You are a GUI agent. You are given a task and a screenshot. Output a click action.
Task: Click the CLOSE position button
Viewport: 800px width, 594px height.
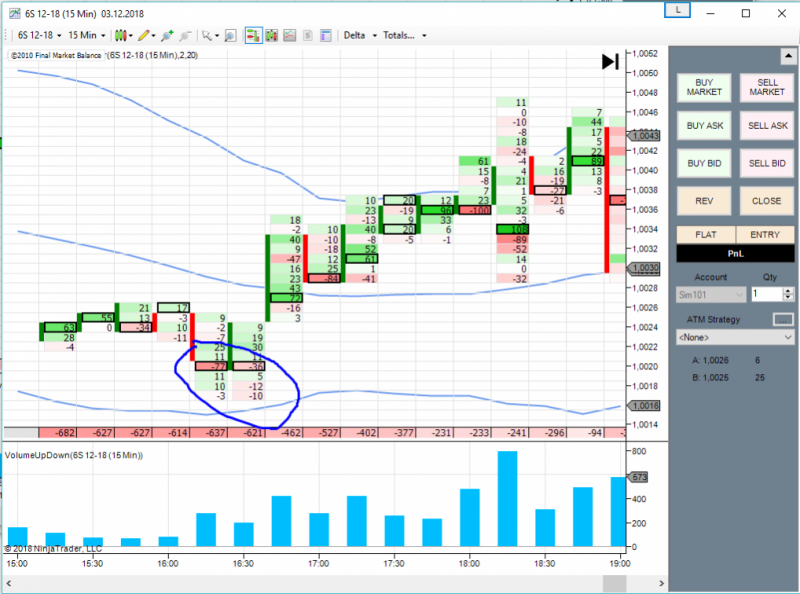767,201
